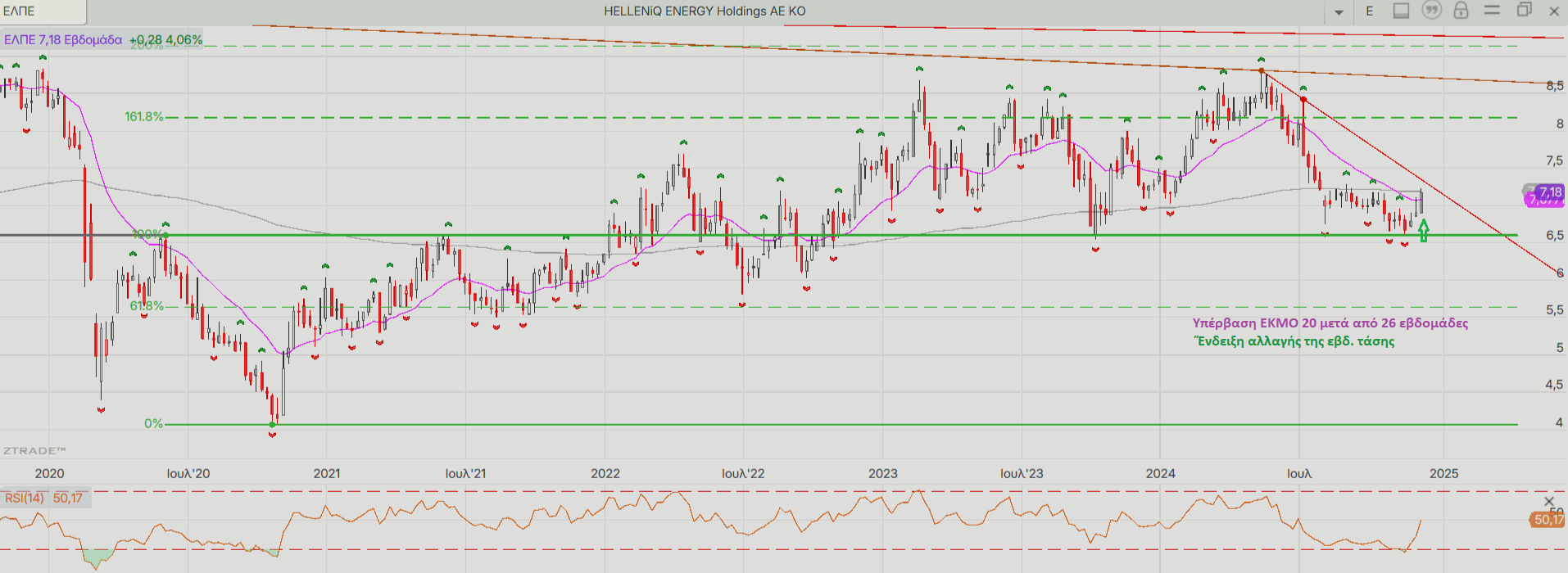Click the Ένδειξη αλλαγής της εβδ. τάσης annotation
The image size is (1568, 573).
[1294, 341]
